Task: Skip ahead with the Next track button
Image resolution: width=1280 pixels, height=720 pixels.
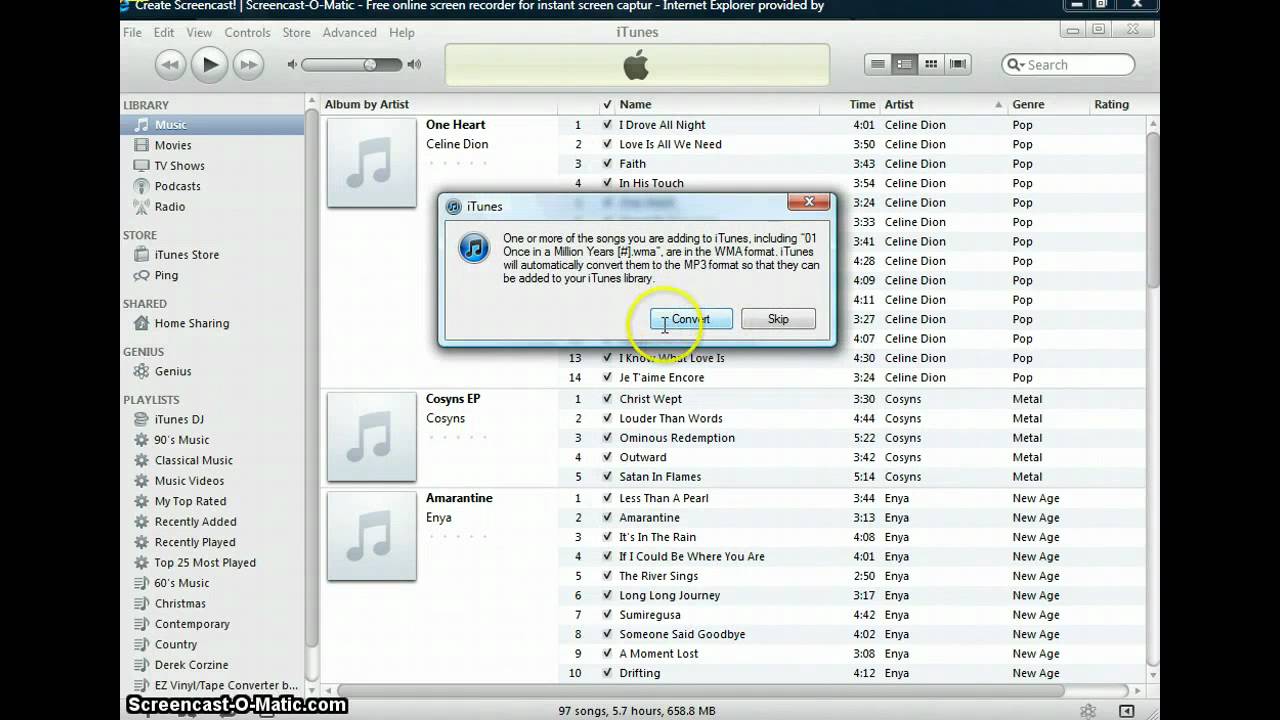Action: (248, 65)
